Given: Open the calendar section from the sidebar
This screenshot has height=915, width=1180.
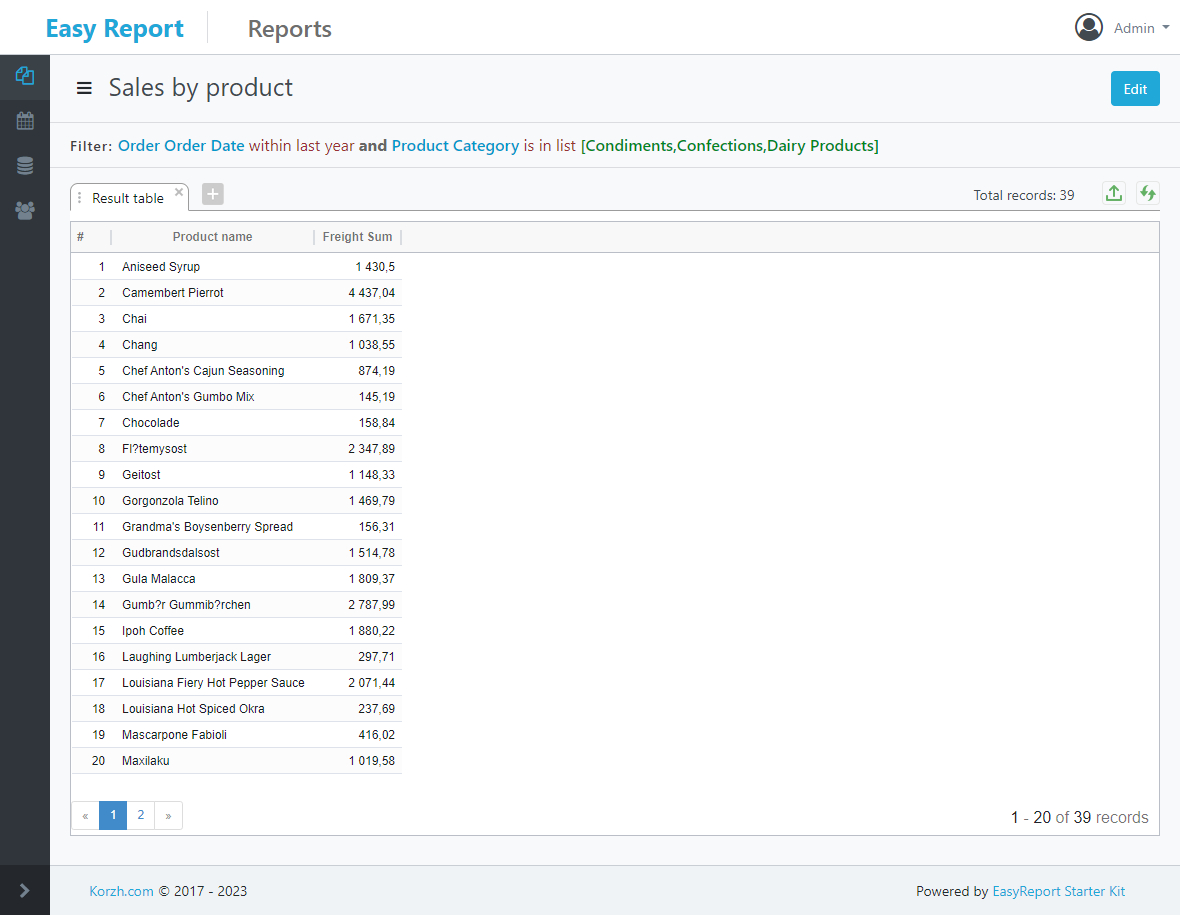Looking at the screenshot, I should pyautogui.click(x=24, y=120).
